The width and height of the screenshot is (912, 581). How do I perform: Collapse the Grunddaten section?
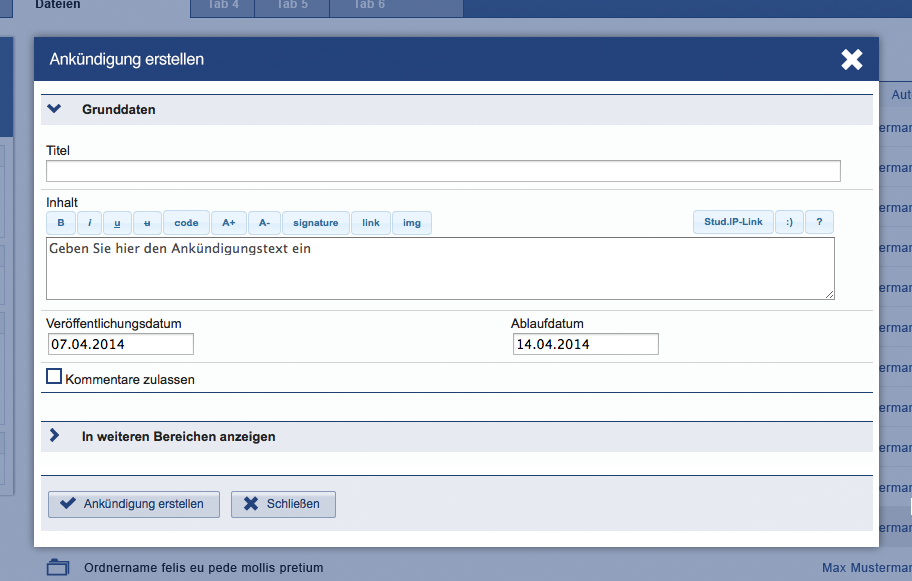click(x=55, y=109)
